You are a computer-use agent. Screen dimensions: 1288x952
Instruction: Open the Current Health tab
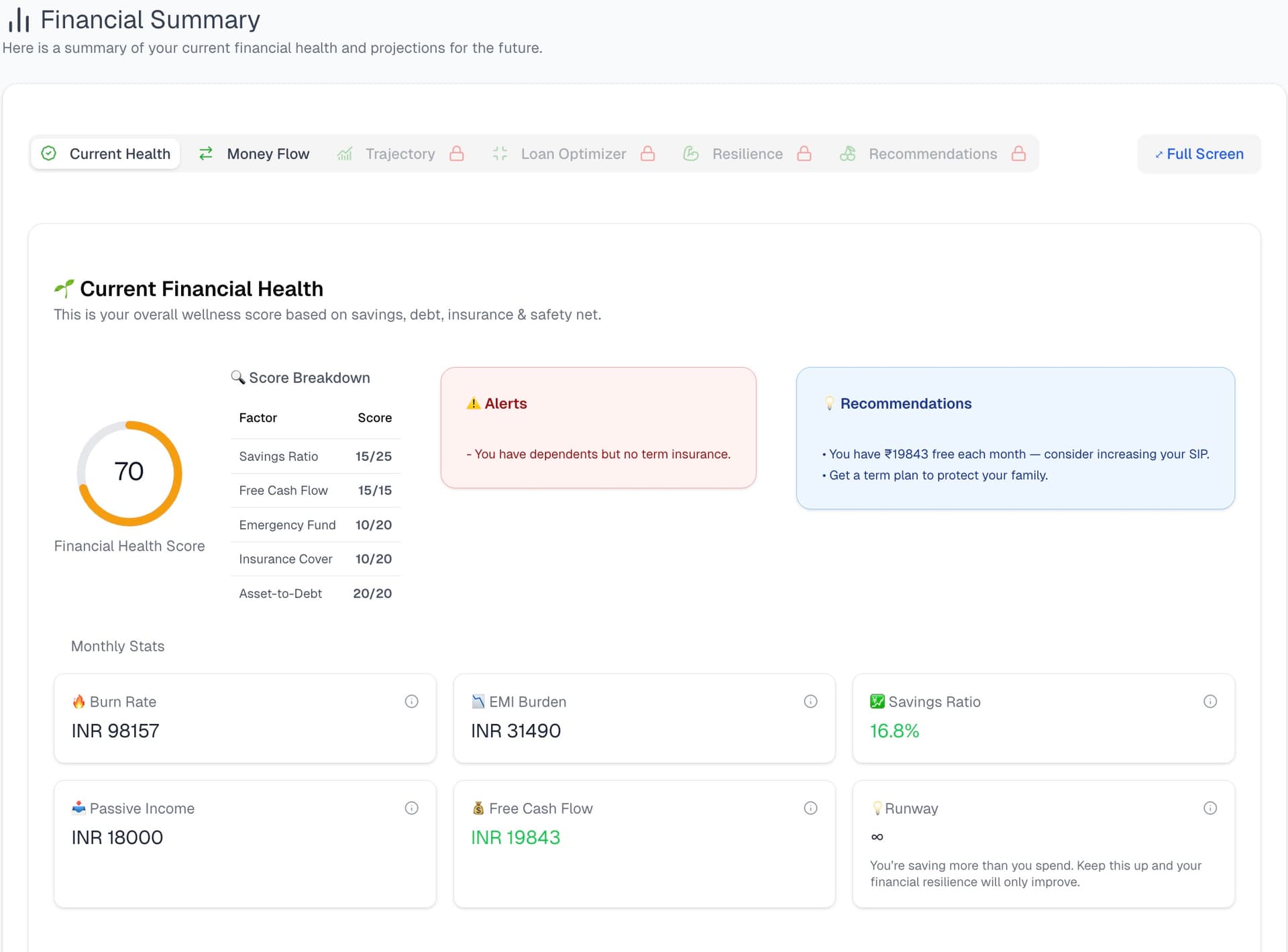(105, 154)
